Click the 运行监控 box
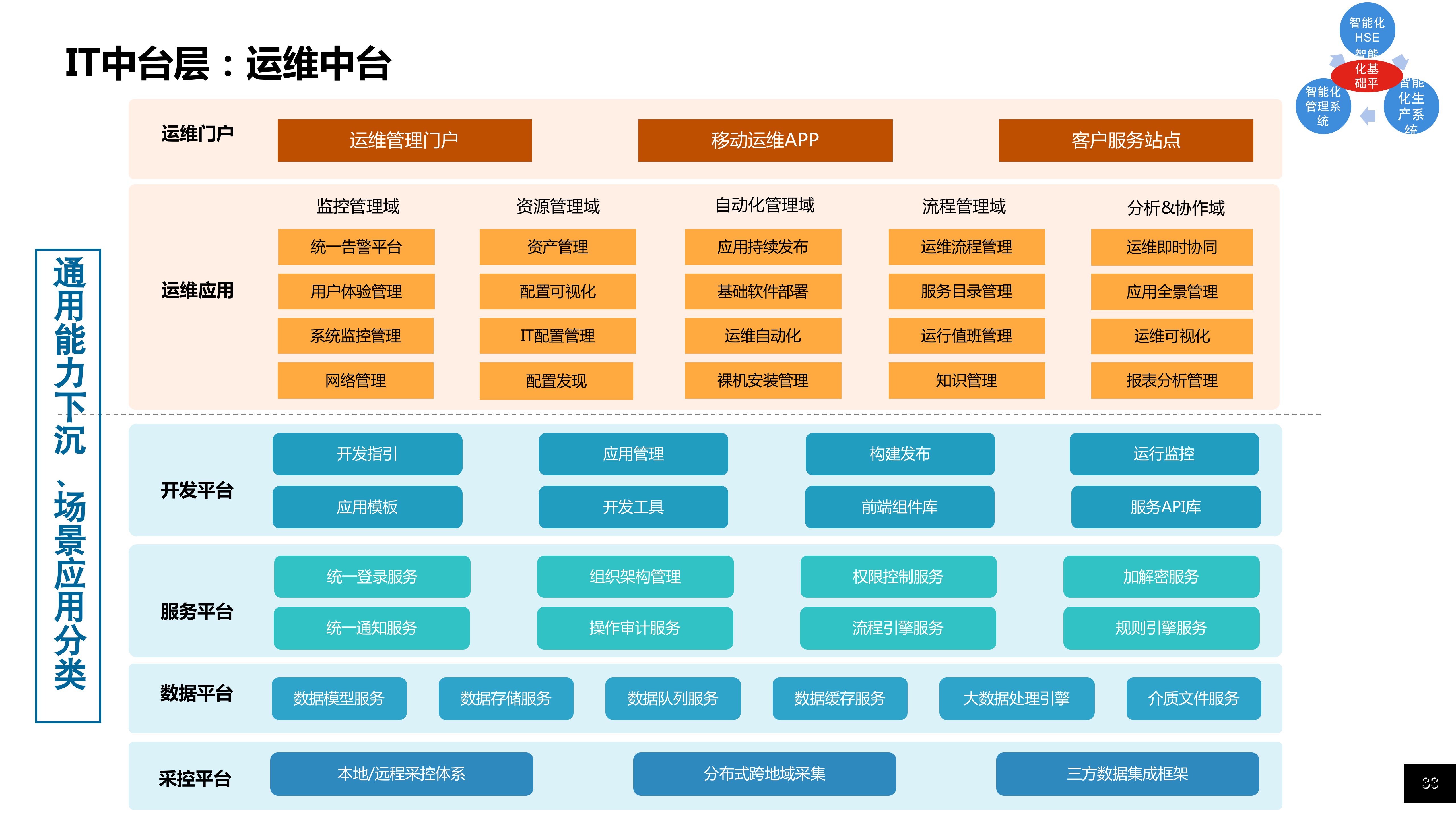 [x=1164, y=454]
